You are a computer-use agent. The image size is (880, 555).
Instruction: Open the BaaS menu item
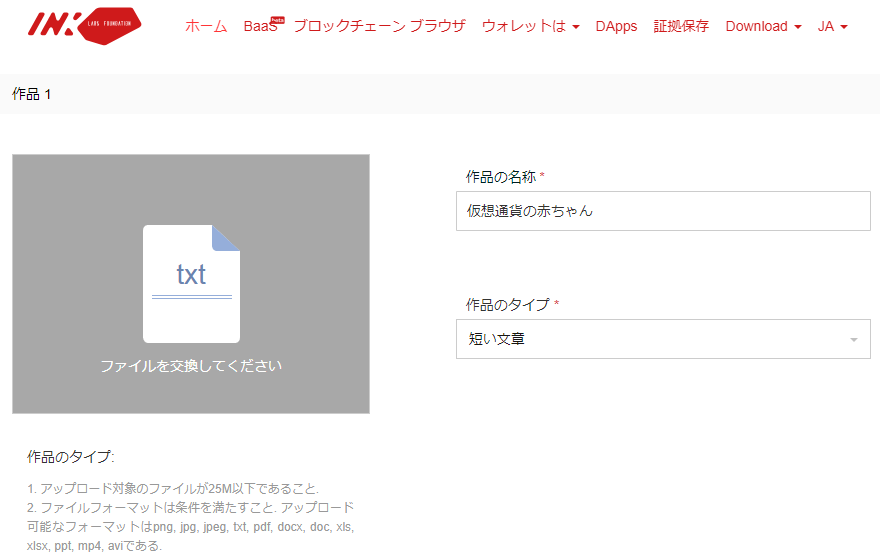(x=258, y=27)
